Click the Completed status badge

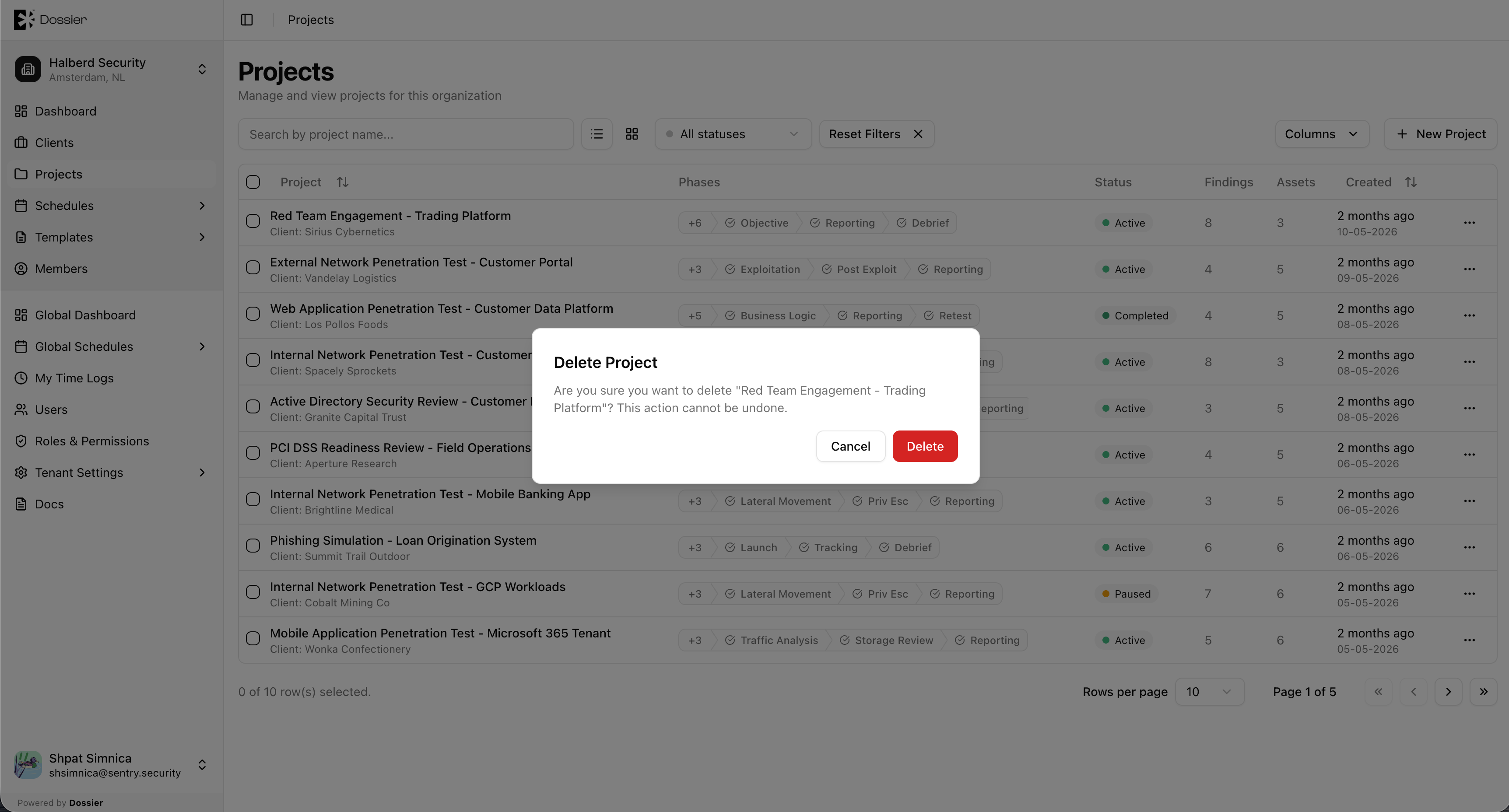click(1135, 315)
